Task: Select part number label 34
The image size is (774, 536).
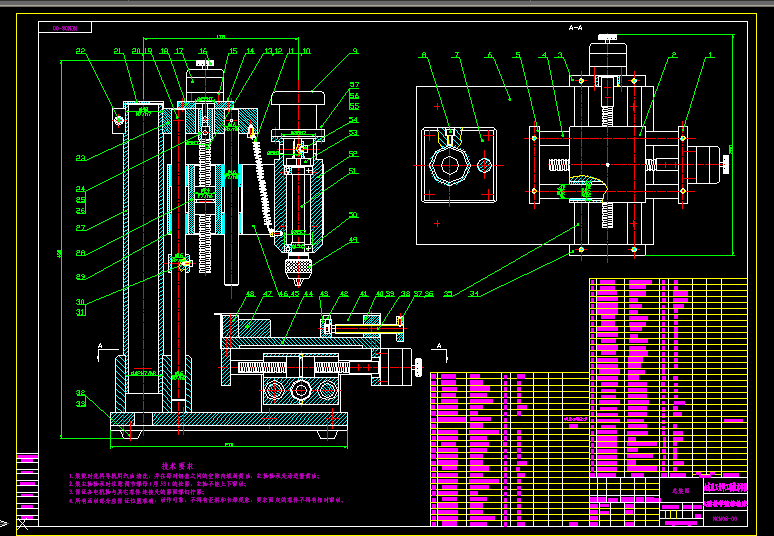Action: [x=474, y=294]
